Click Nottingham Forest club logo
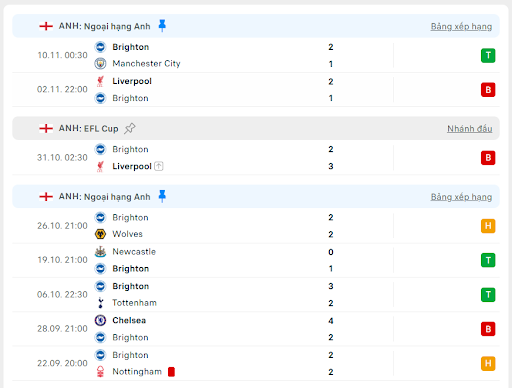Image resolution: width=512 pixels, height=388 pixels. pos(100,371)
